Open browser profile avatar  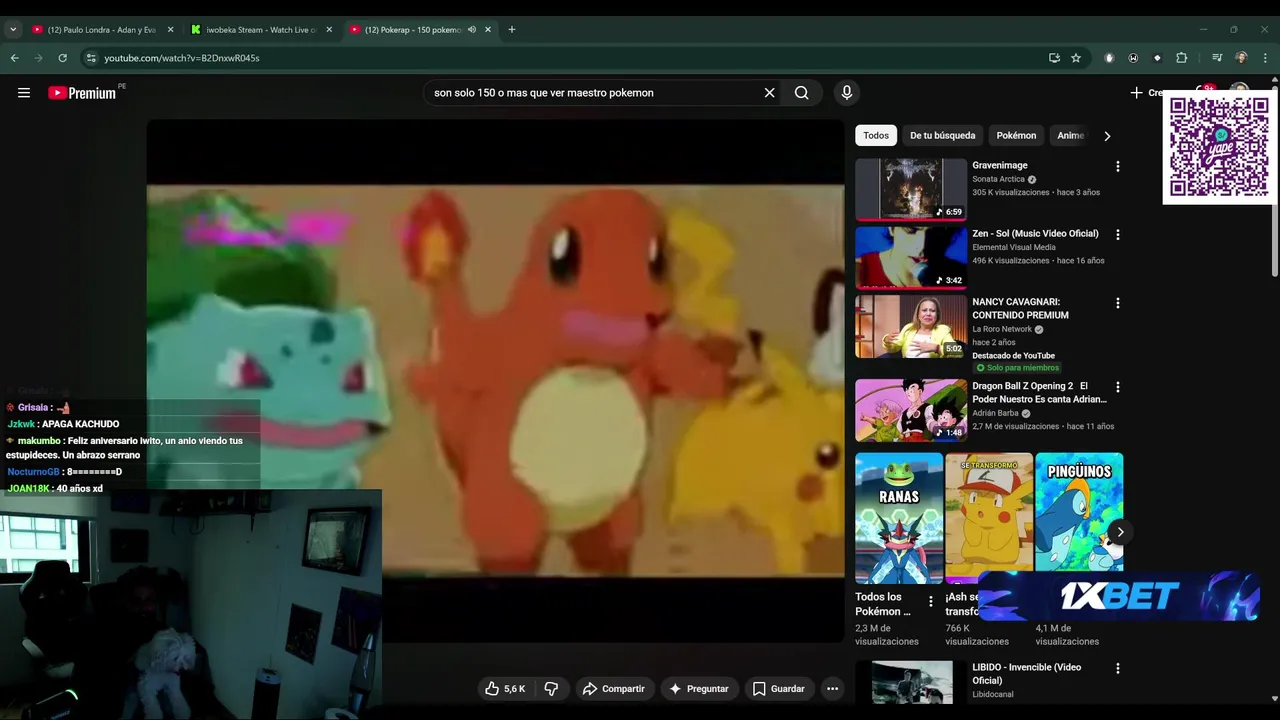pos(1241,58)
